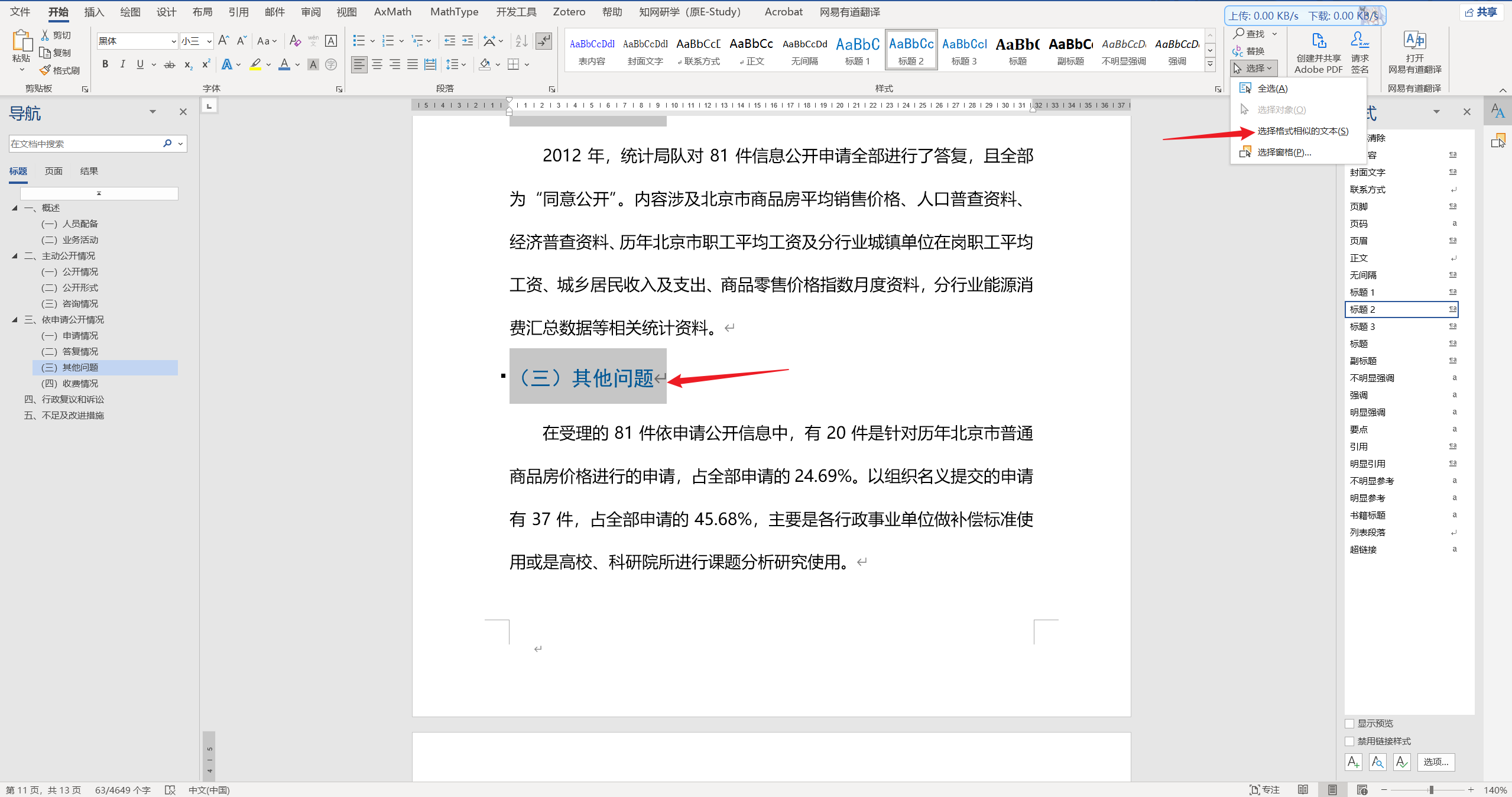Apply italic formatting button
The width and height of the screenshot is (1512, 797).
(x=122, y=64)
